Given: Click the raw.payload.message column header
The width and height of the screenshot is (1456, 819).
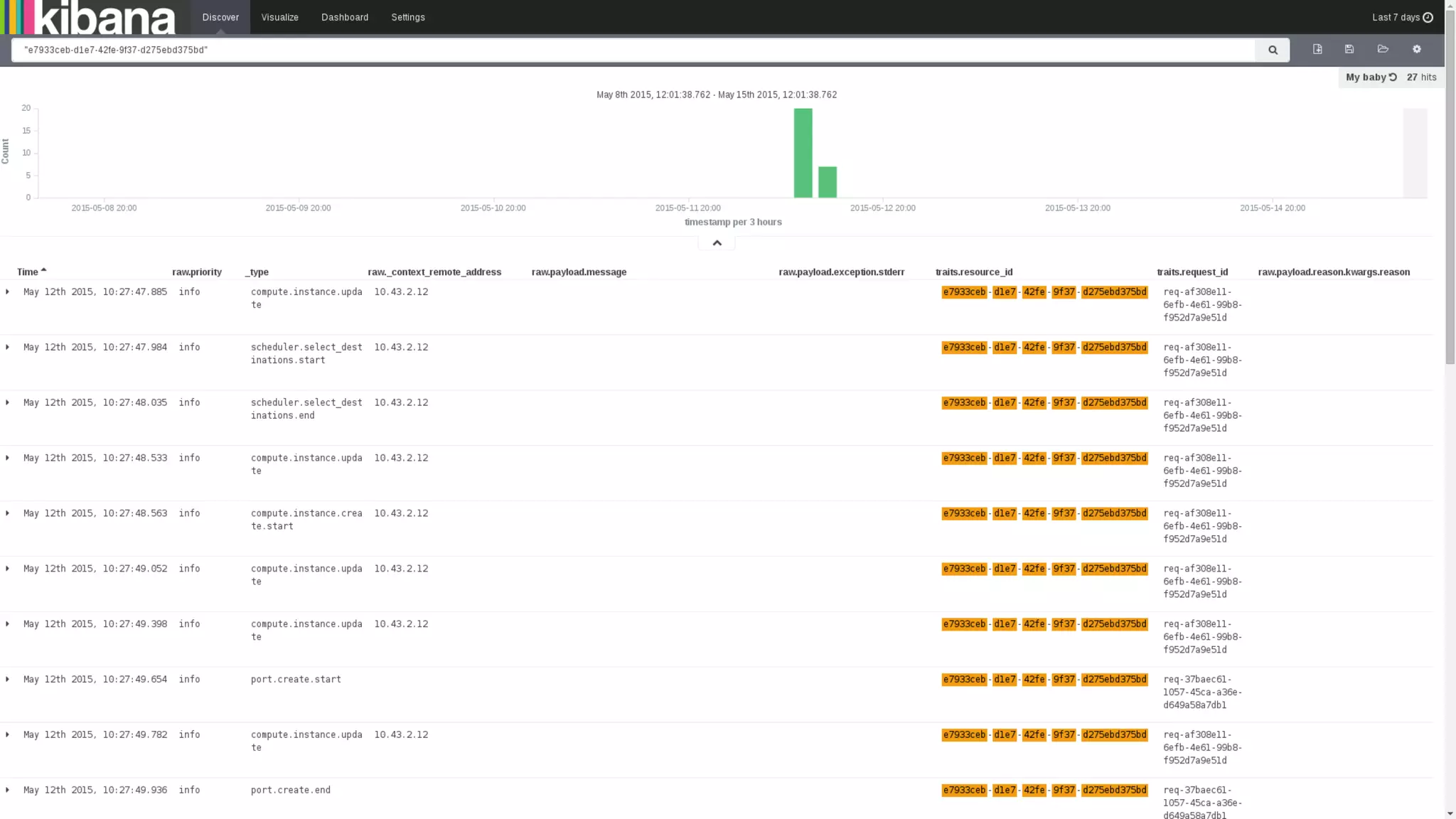Looking at the screenshot, I should tap(579, 272).
